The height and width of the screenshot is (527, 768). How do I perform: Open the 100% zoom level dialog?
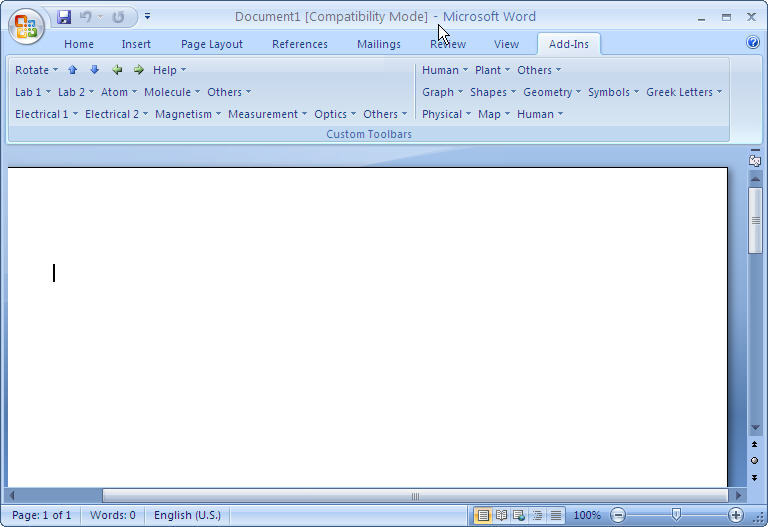click(587, 515)
